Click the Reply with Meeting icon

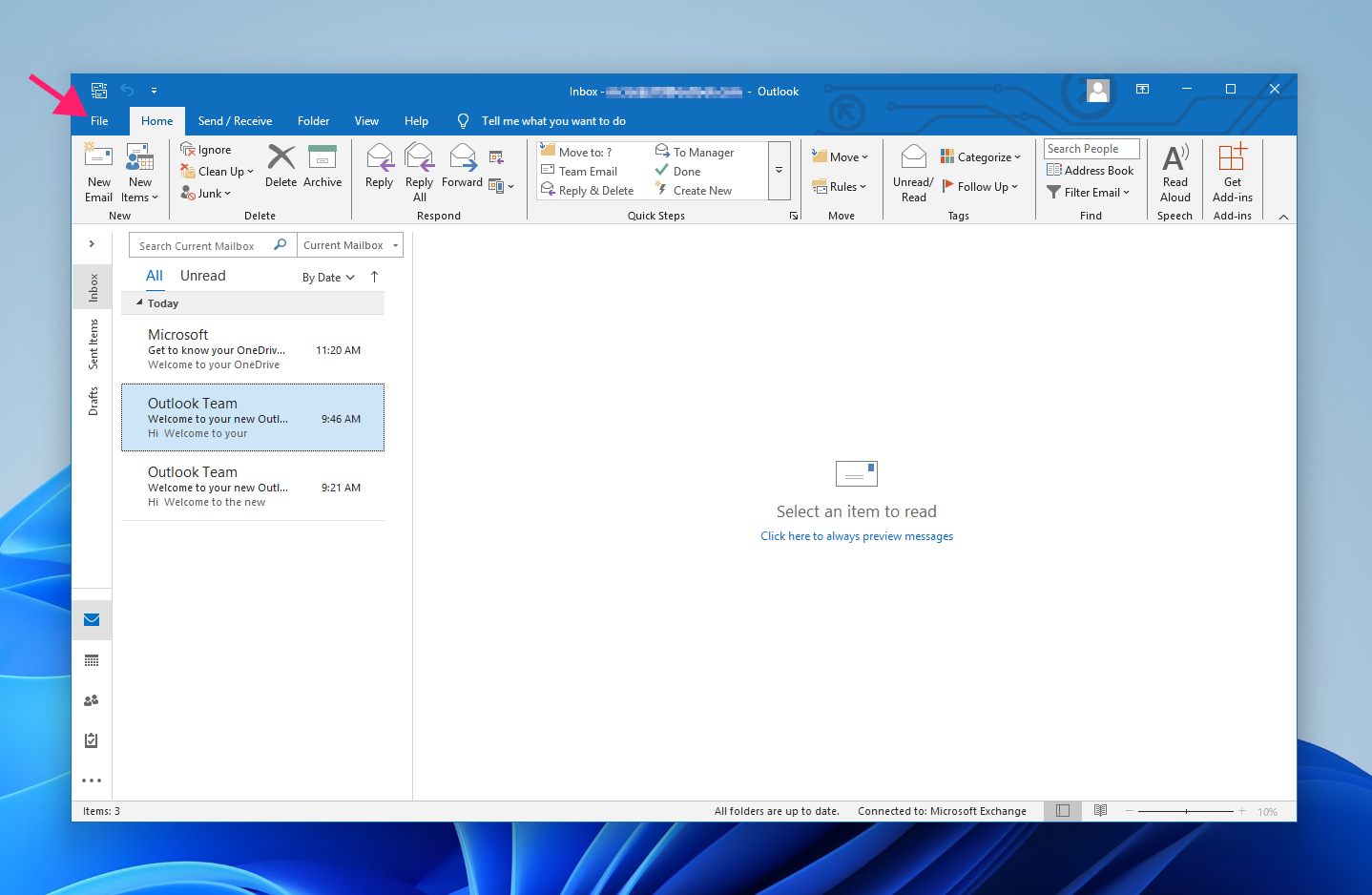click(496, 157)
